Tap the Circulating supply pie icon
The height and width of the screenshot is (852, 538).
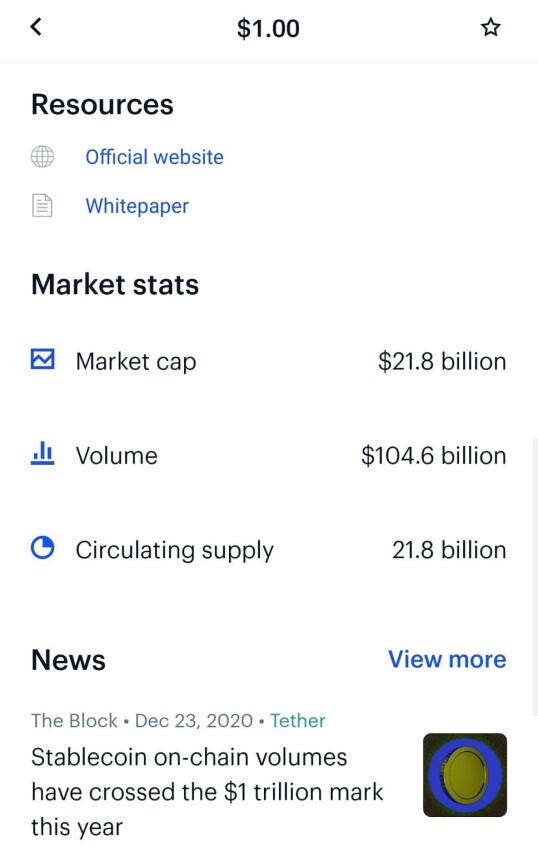tap(42, 547)
